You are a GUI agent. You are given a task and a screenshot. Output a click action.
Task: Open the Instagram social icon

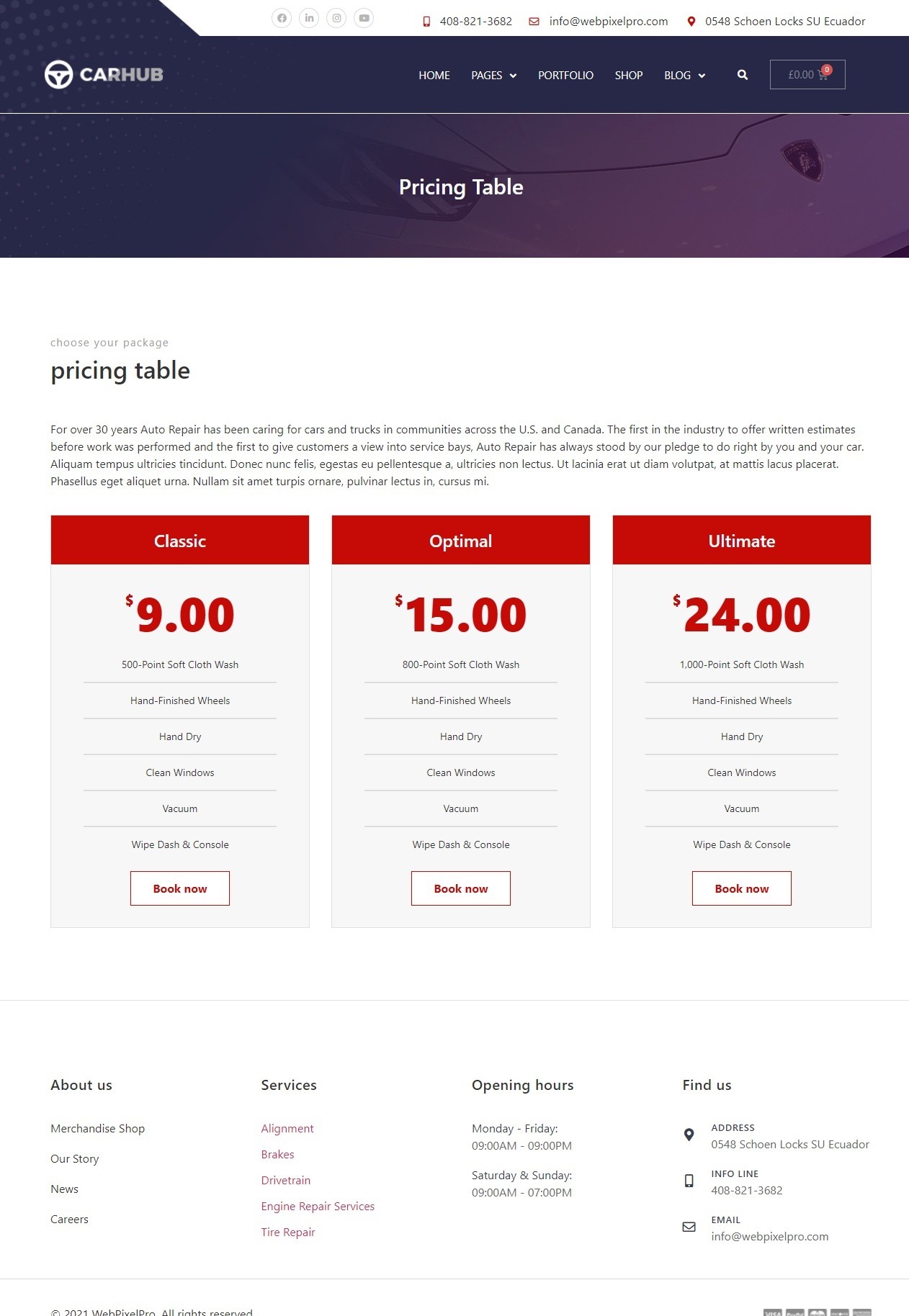[336, 18]
